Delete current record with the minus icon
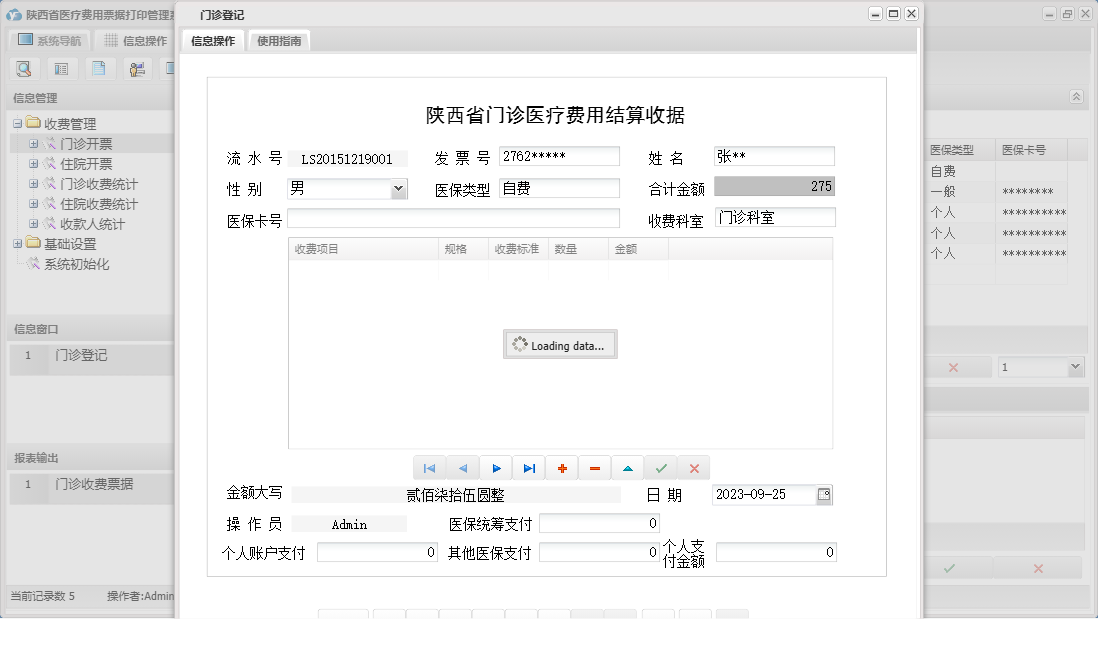Viewport: 1098px width, 655px height. (x=594, y=467)
